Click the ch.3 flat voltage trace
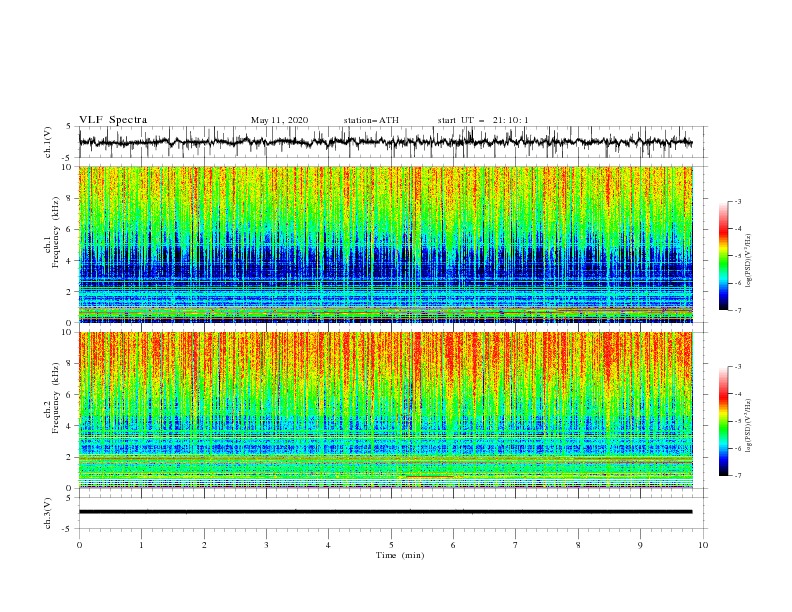This screenshot has width=792, height=612. (x=385, y=512)
